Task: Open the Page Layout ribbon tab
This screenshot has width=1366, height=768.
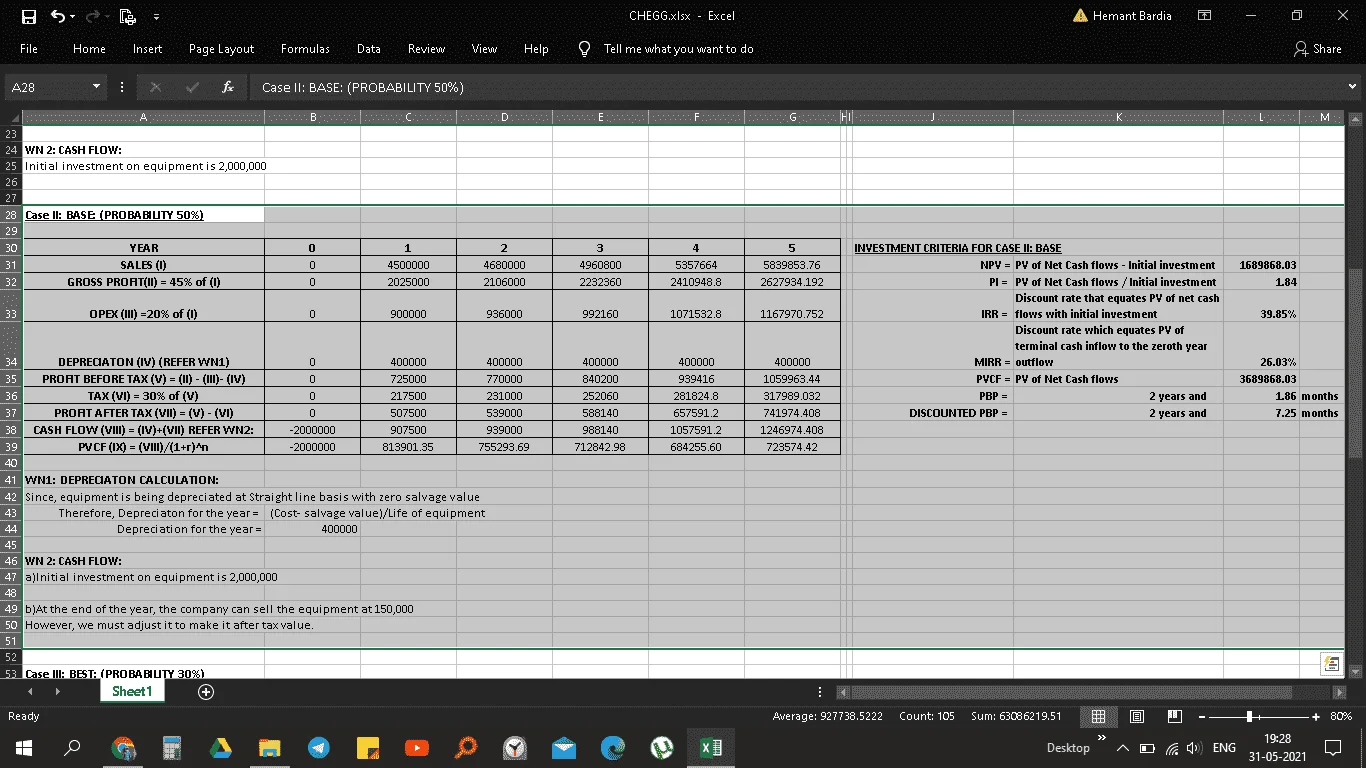Action: pyautogui.click(x=221, y=48)
